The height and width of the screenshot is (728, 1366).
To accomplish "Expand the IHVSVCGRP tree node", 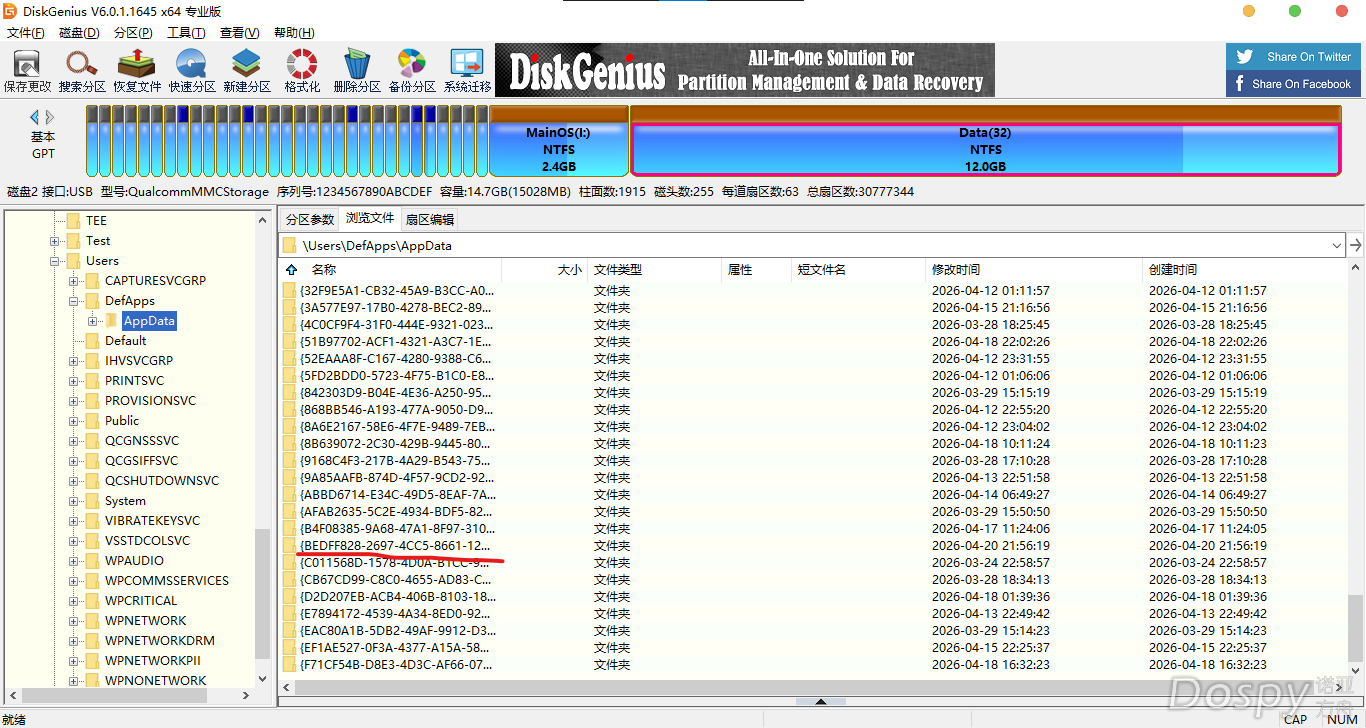I will [74, 361].
